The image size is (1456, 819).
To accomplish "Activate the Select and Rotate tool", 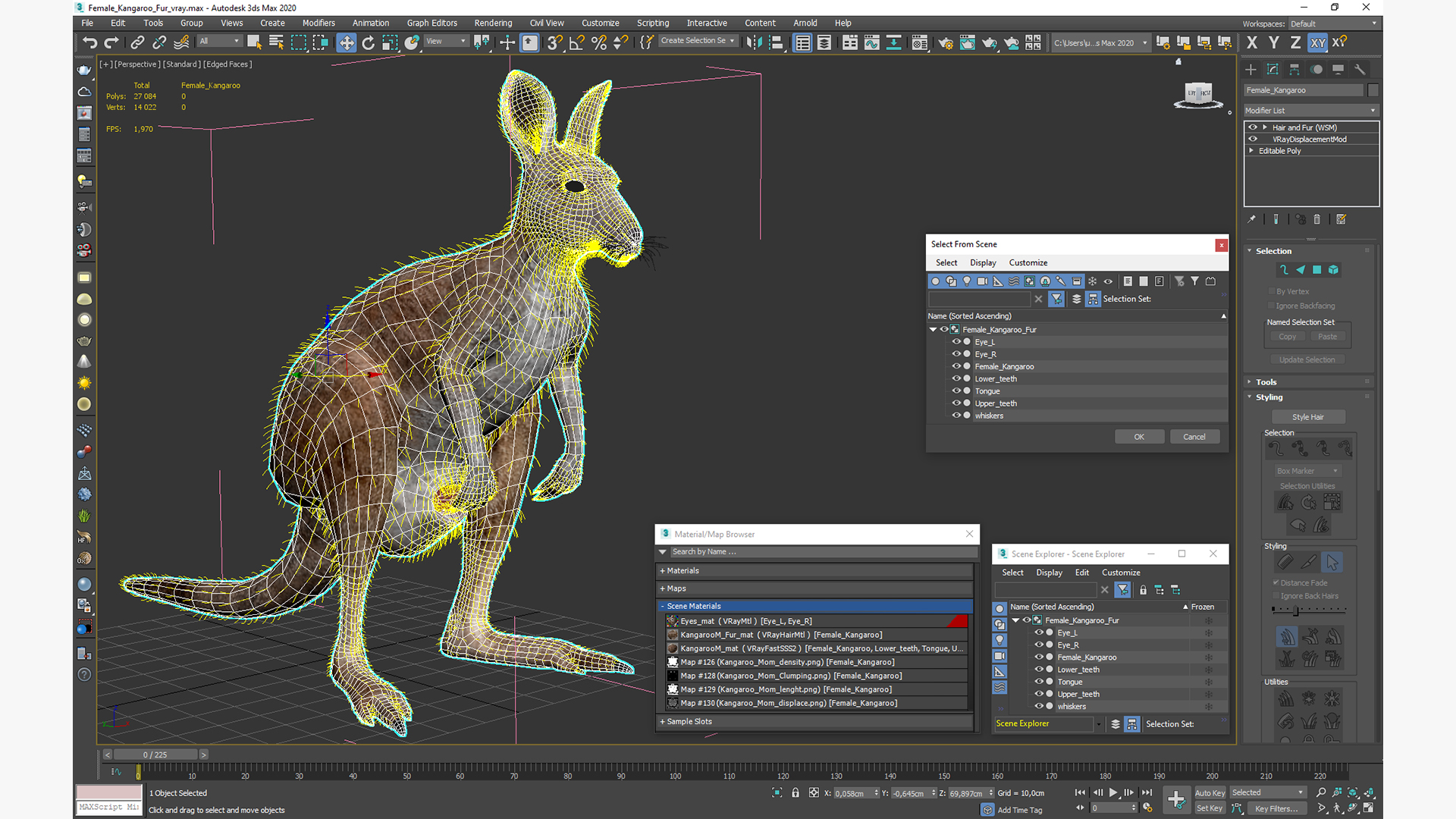I will (369, 43).
